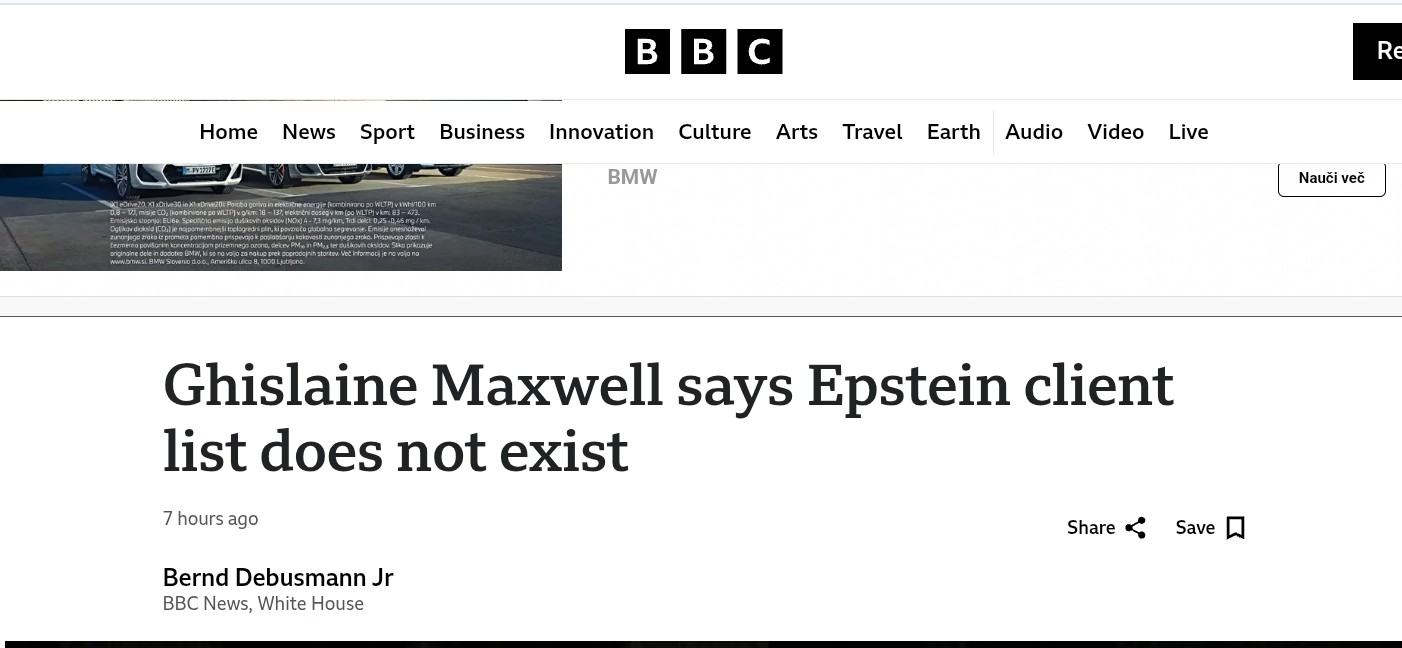Image resolution: width=1402 pixels, height=648 pixels.
Task: Select Business in the navigation bar
Action: (481, 132)
